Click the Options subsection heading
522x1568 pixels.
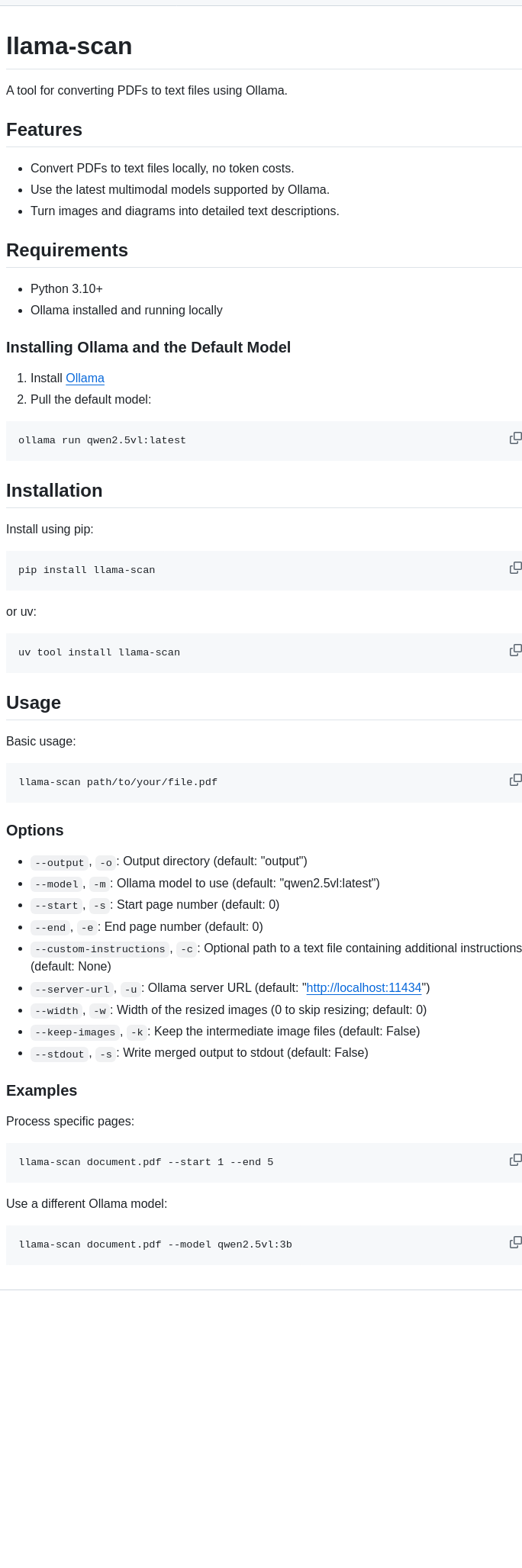[35, 830]
